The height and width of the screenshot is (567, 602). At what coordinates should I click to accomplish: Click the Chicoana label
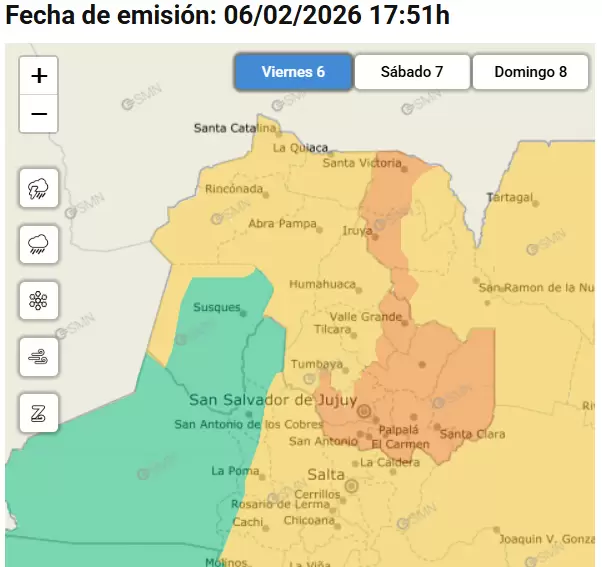coord(309,520)
